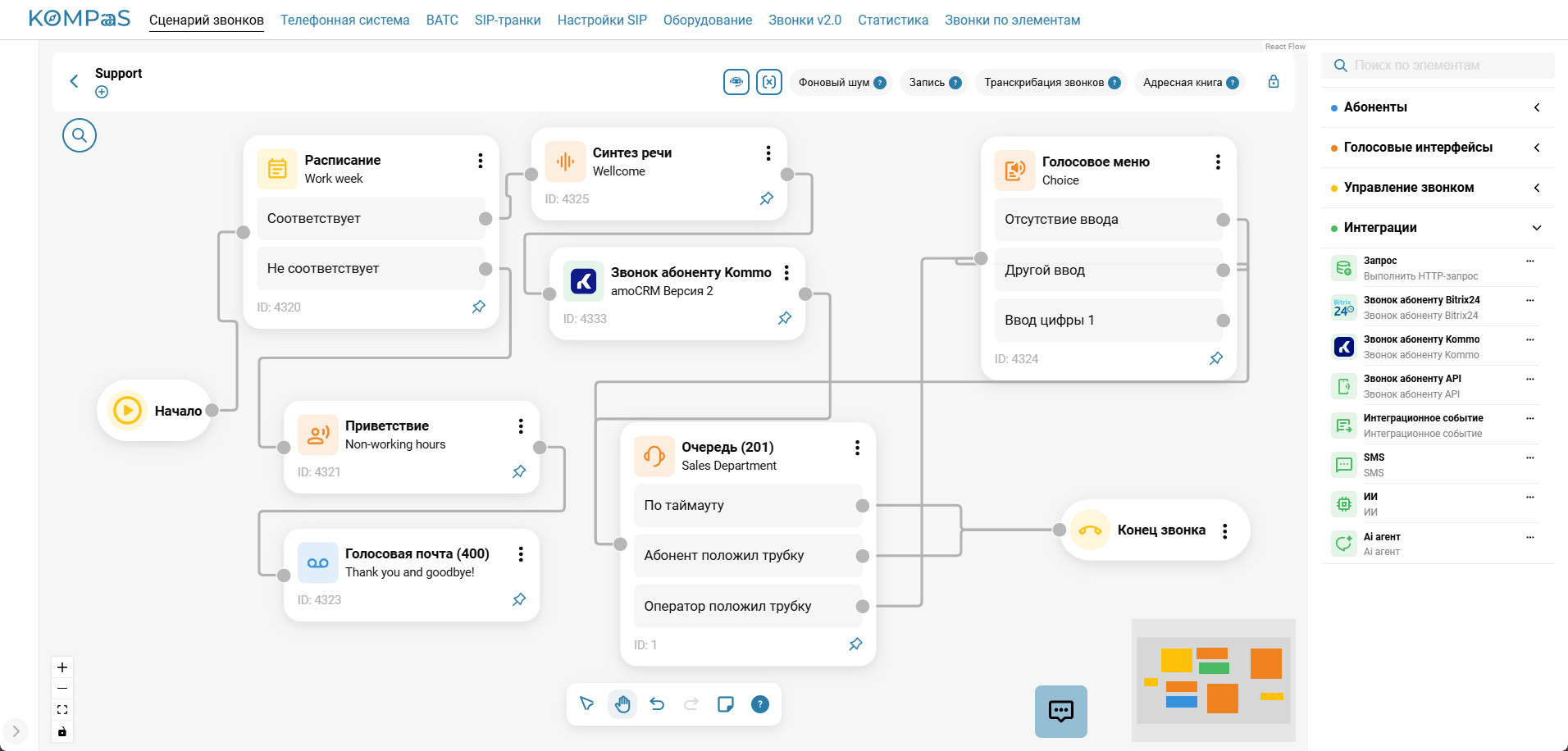Toggle canvas interactivity lock
The height and width of the screenshot is (751, 1568).
click(62, 731)
